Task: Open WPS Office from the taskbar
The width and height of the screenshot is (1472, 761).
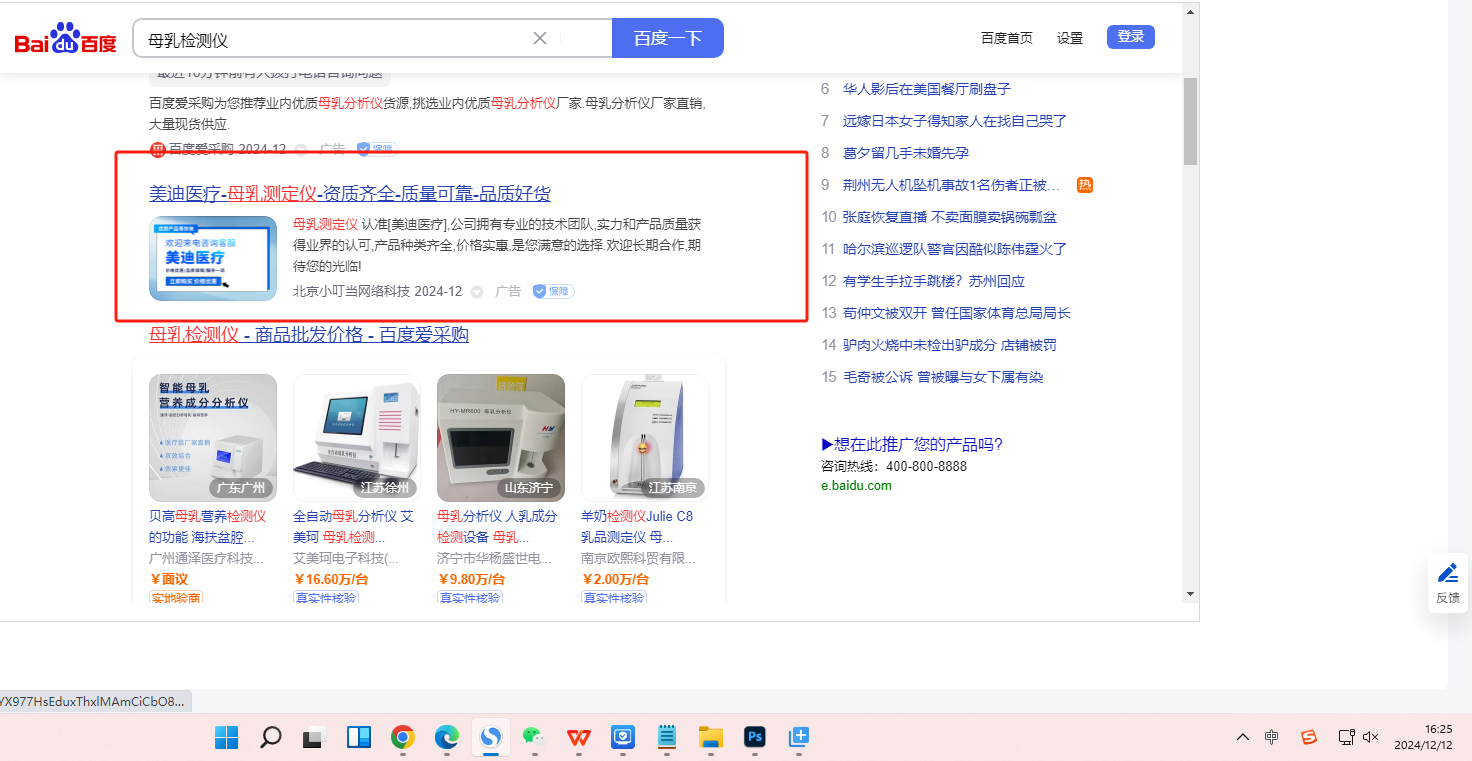Action: (x=579, y=738)
